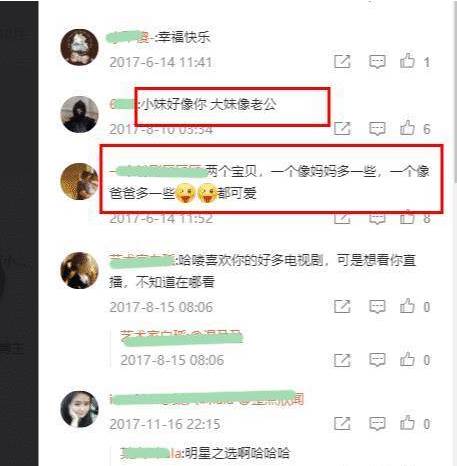The image size is (457, 466).
Task: Reply to the 2017-11-16 22:15 comment
Action: [x=377, y=424]
